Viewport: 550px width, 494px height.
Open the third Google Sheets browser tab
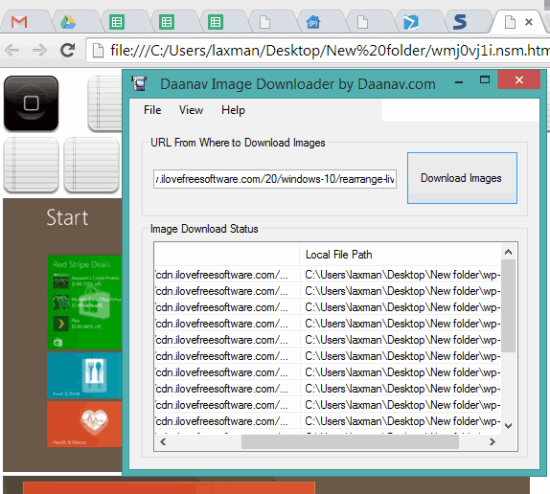click(x=215, y=22)
